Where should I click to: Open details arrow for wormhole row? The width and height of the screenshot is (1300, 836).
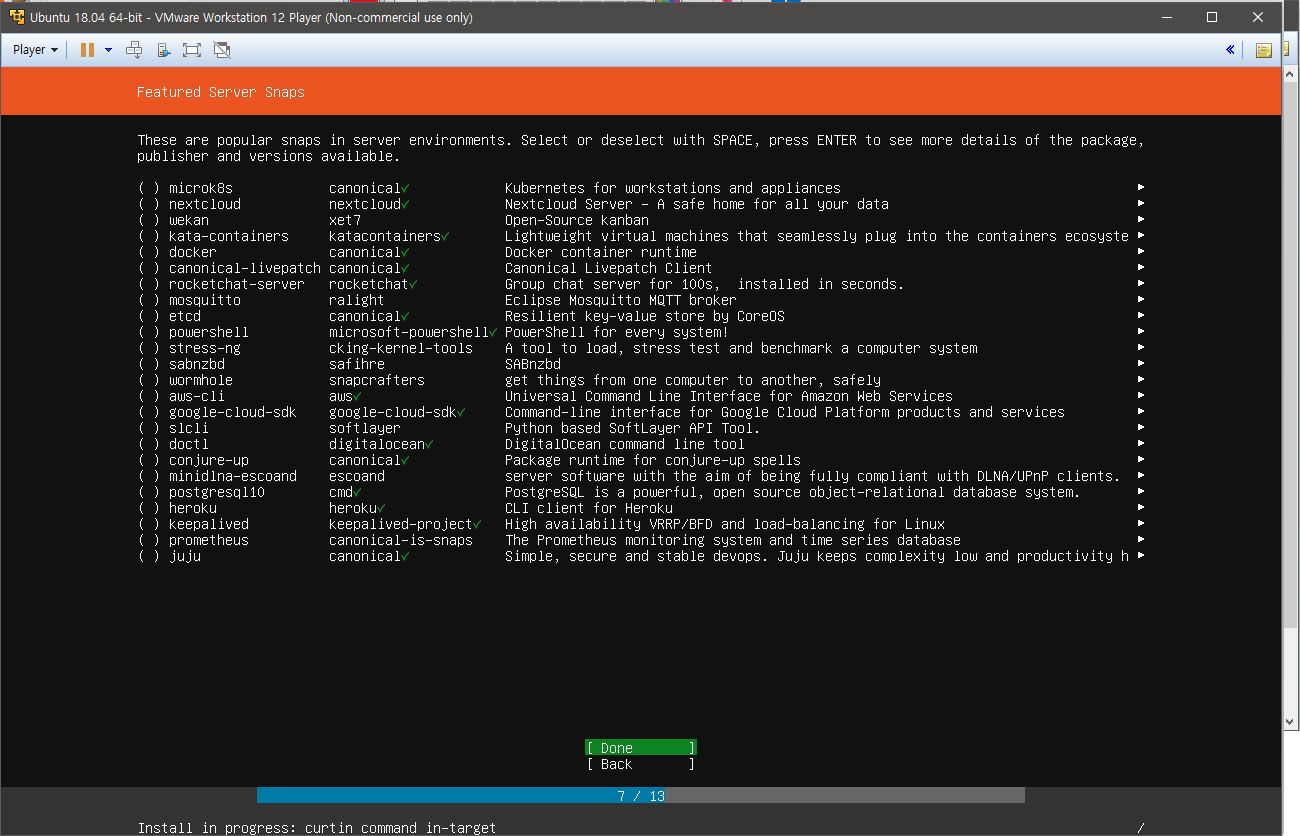(1141, 380)
